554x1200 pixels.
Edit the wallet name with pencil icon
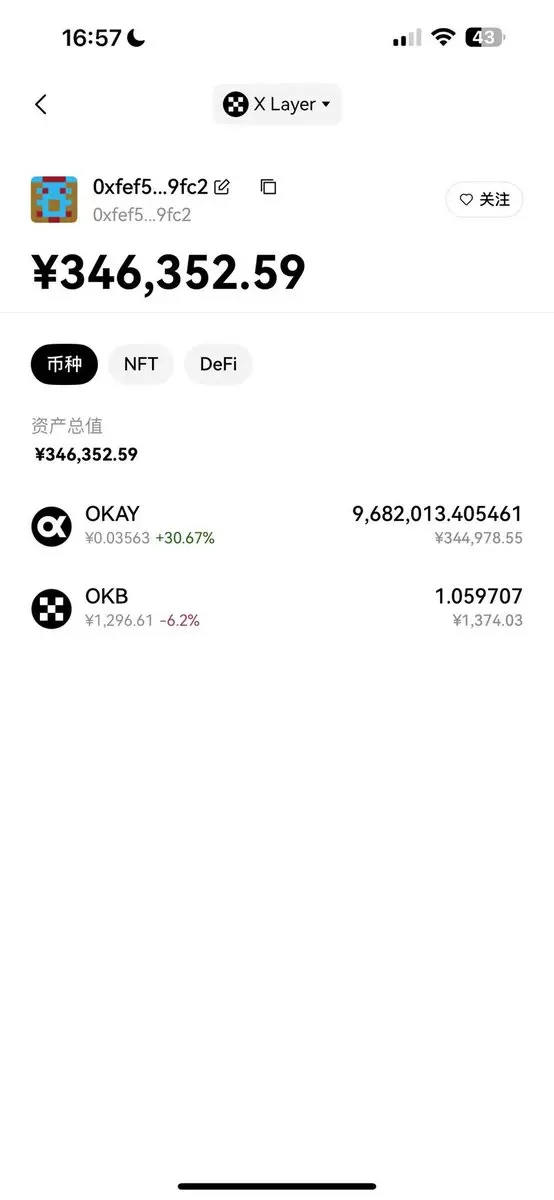pos(222,186)
